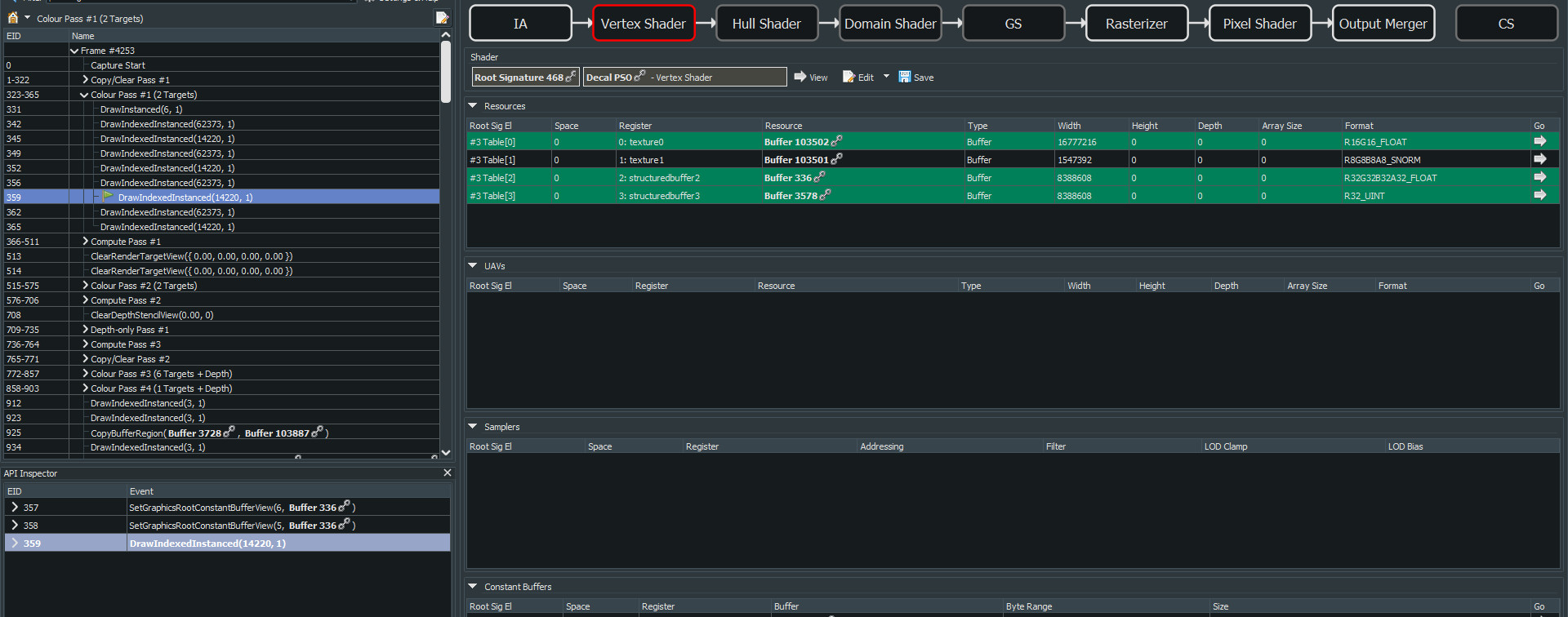Click Go arrow for structuredbuffer3 row
Viewport: 1568px width, 617px height.
coord(1539,196)
